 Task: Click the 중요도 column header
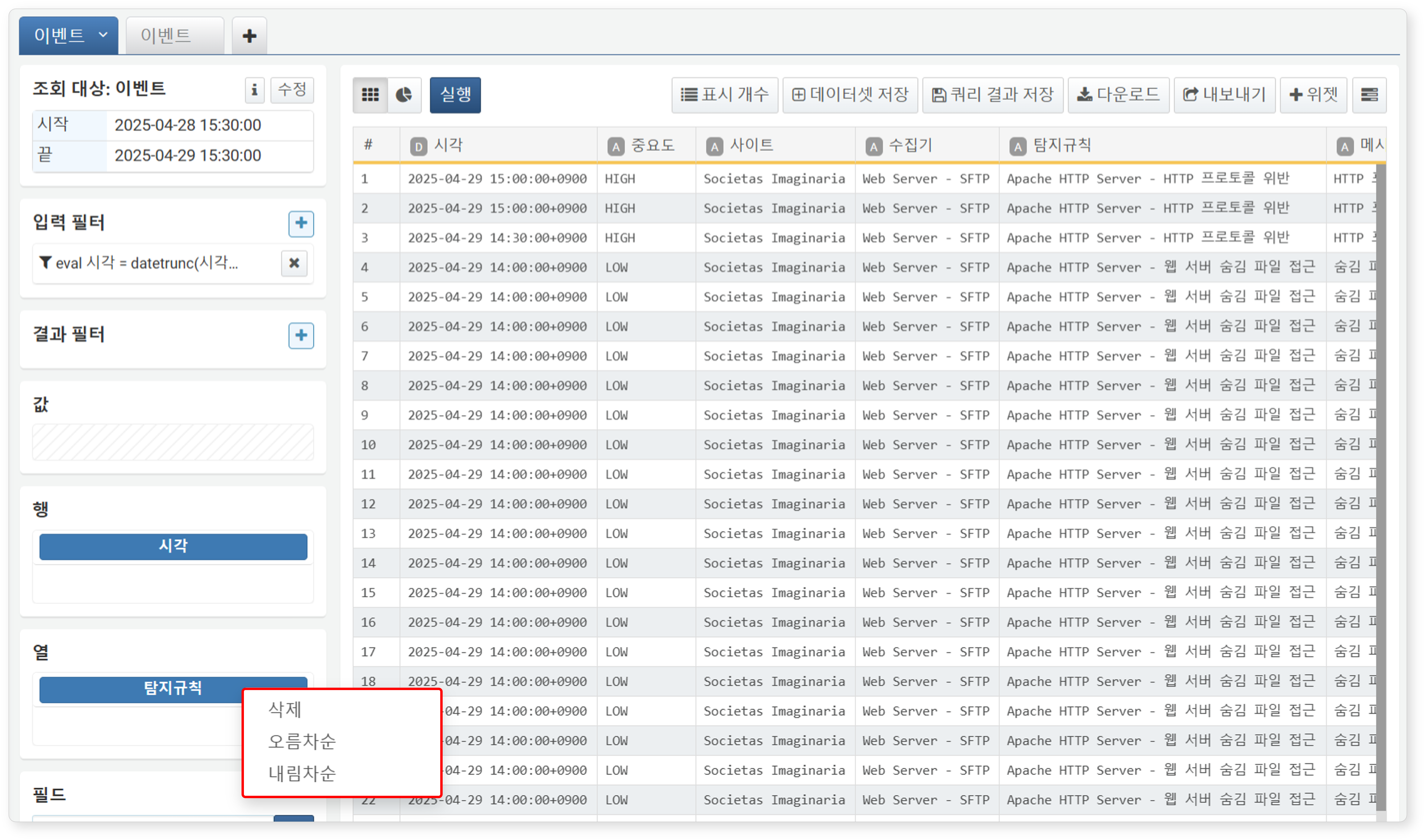pos(646,145)
